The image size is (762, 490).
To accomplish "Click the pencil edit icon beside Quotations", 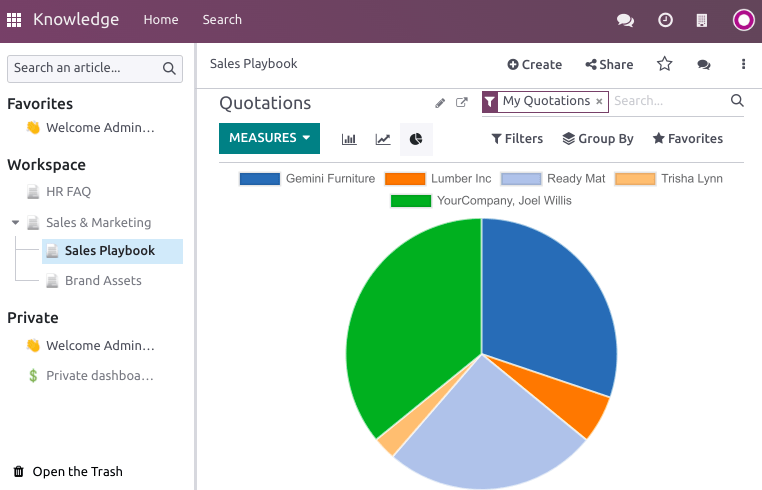I will [440, 103].
